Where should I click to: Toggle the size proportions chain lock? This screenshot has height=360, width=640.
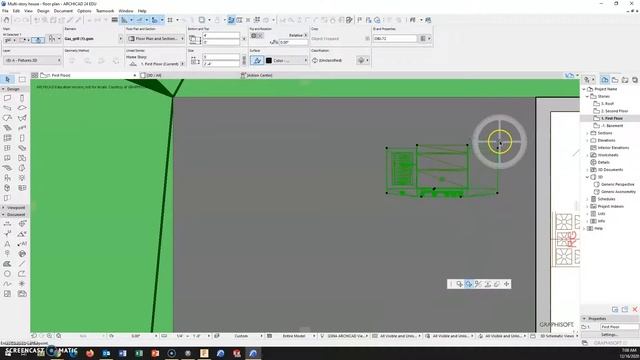244,60
